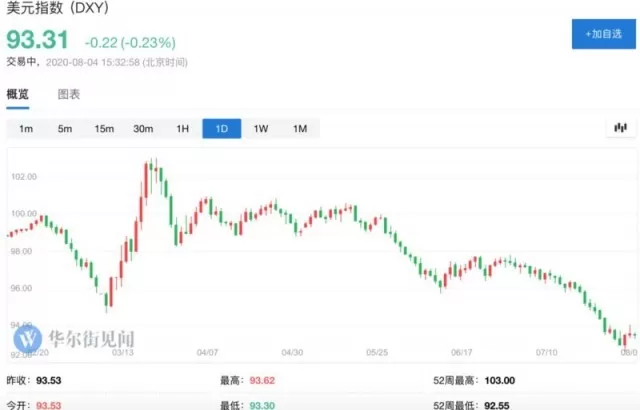Image resolution: width=640 pixels, height=410 pixels.
Task: Choose the 30m timeframe
Action: pyautogui.click(x=143, y=129)
